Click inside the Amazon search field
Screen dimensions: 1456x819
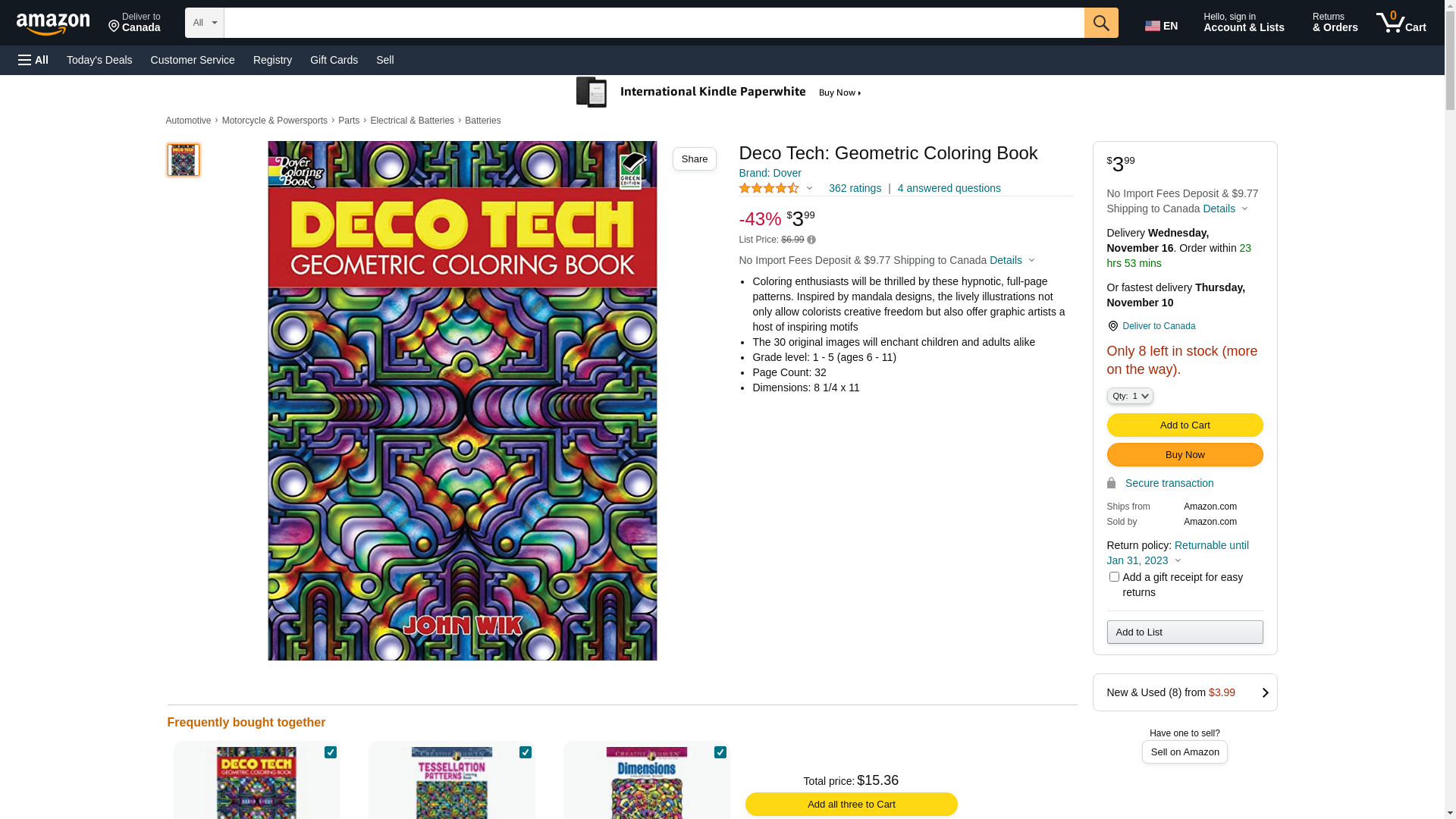[x=653, y=23]
